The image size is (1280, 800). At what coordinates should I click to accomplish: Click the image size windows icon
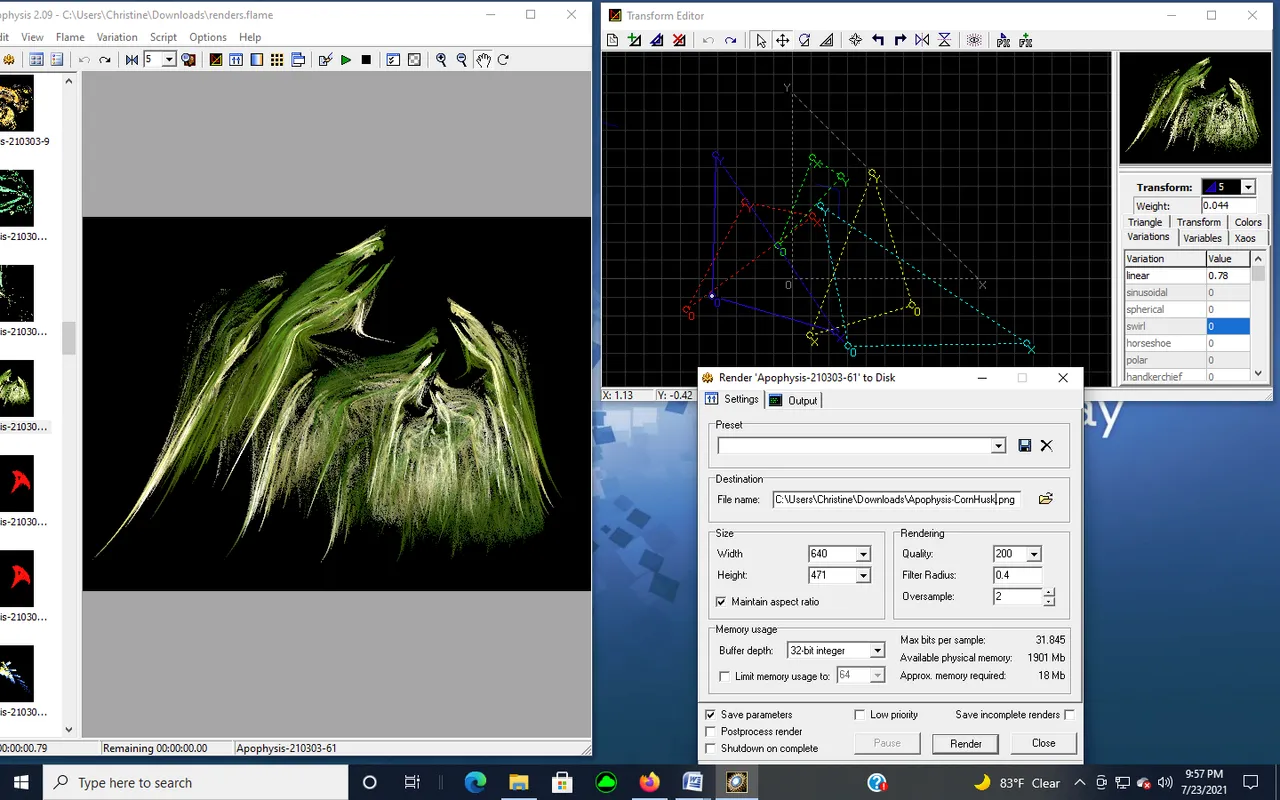tap(298, 60)
